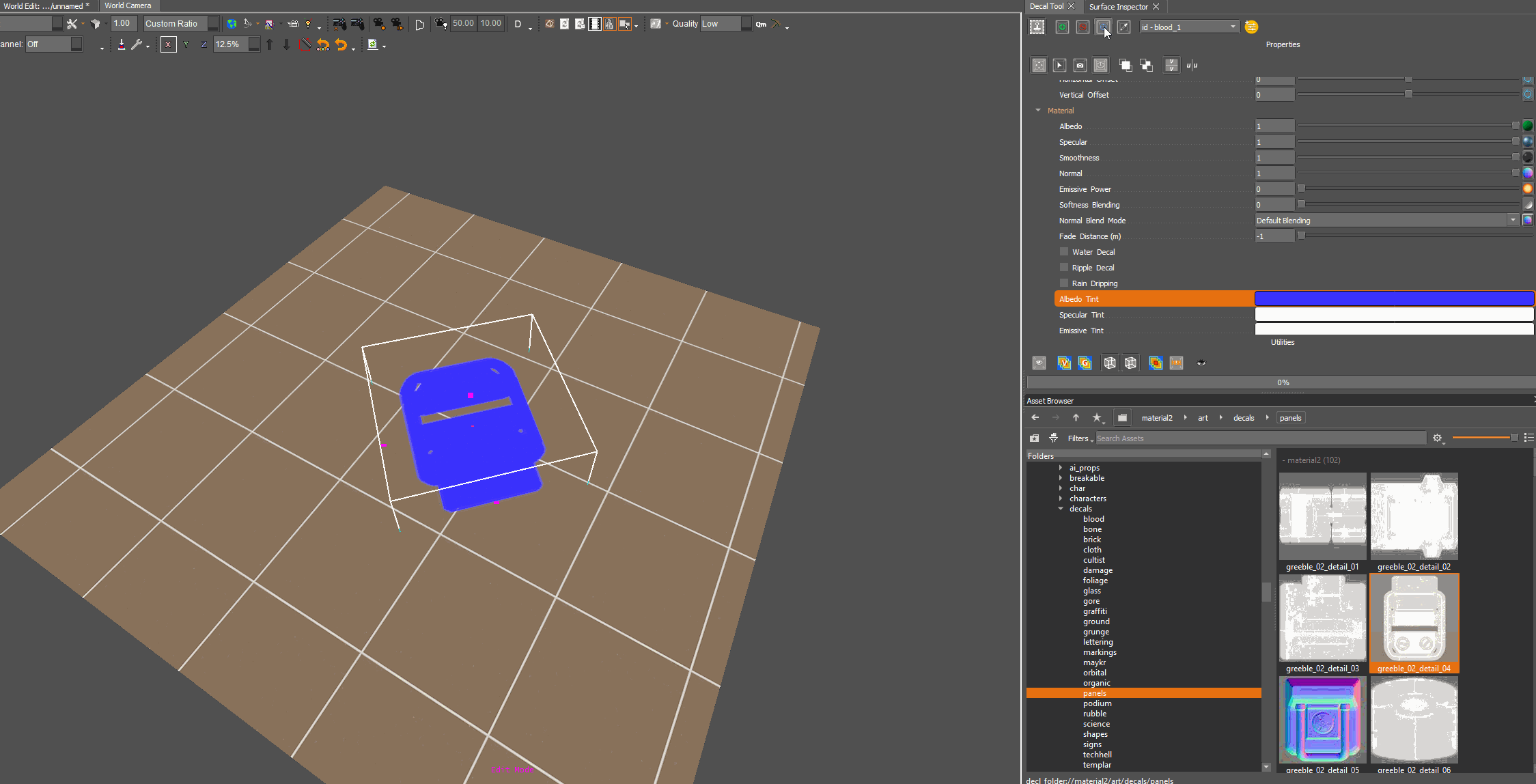Screen dimensions: 1536x784
Task: Open the Custom Ratio dropdown
Action: 181,24
